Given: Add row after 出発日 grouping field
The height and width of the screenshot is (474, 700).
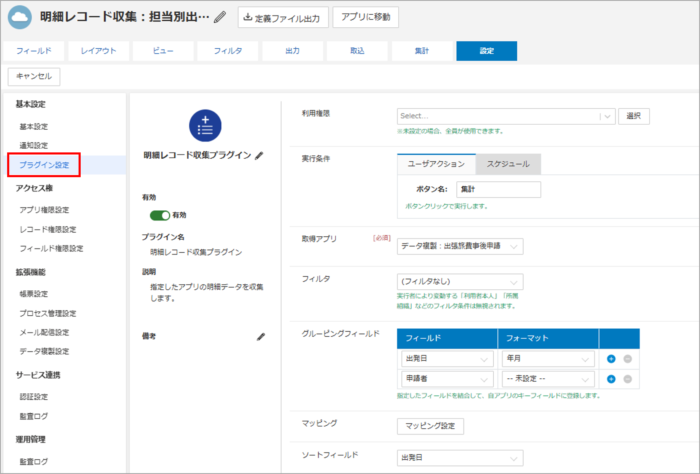Looking at the screenshot, I should click(x=611, y=359).
